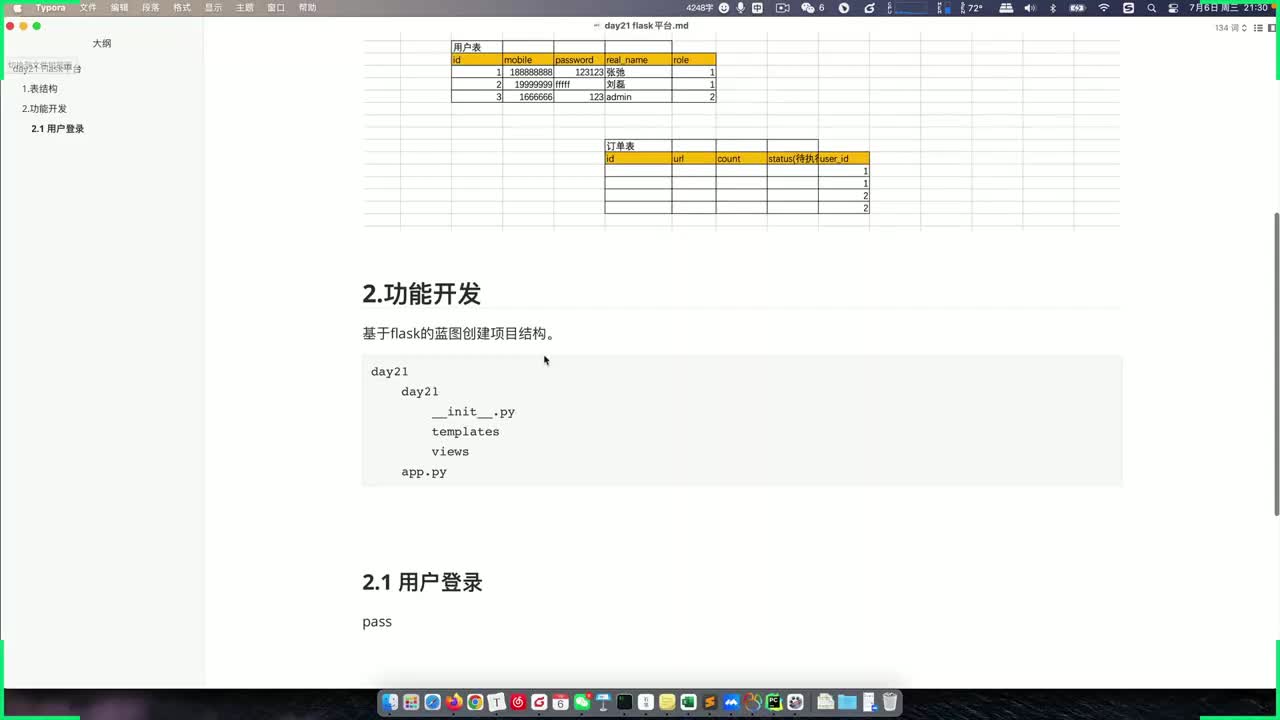The width and height of the screenshot is (1280, 720).
Task: Open Sublime Text from the dock
Action: tap(710, 702)
